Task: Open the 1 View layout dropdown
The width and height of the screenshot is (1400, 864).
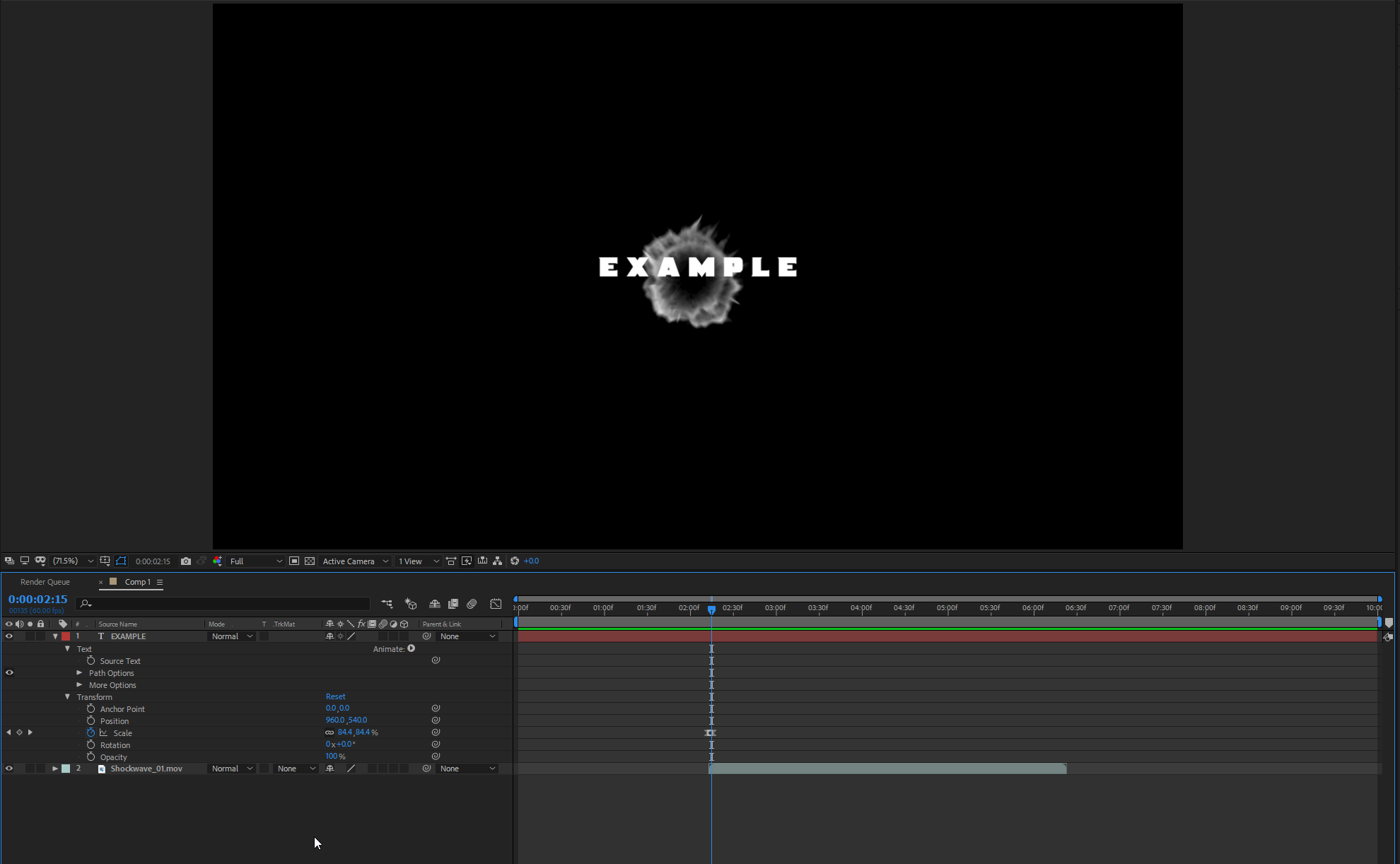Action: click(419, 561)
